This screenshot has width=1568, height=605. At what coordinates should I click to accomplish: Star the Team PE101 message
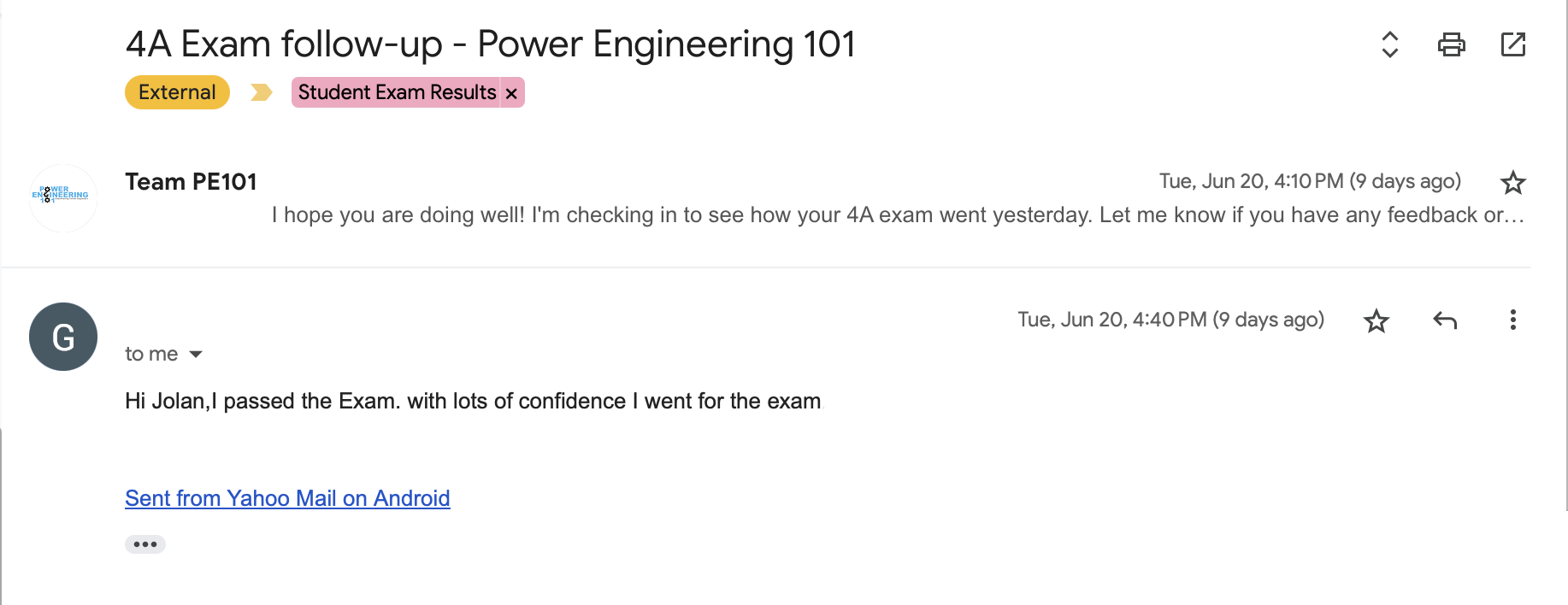[x=1512, y=182]
